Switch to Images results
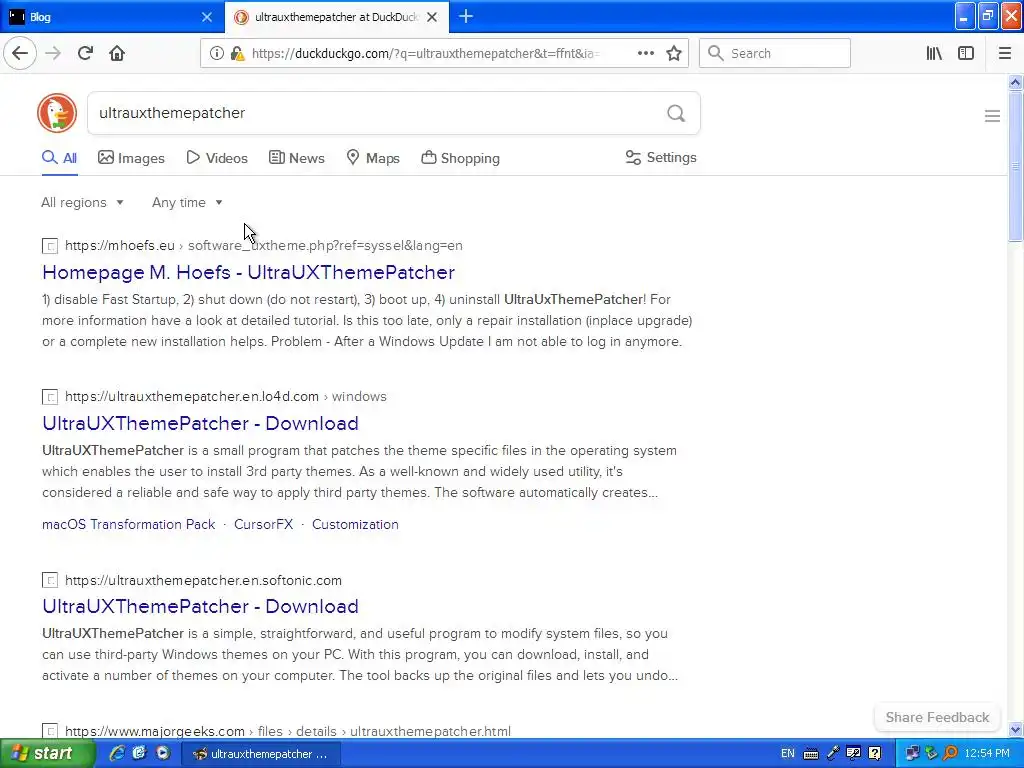This screenshot has height=768, width=1024. pos(131,158)
